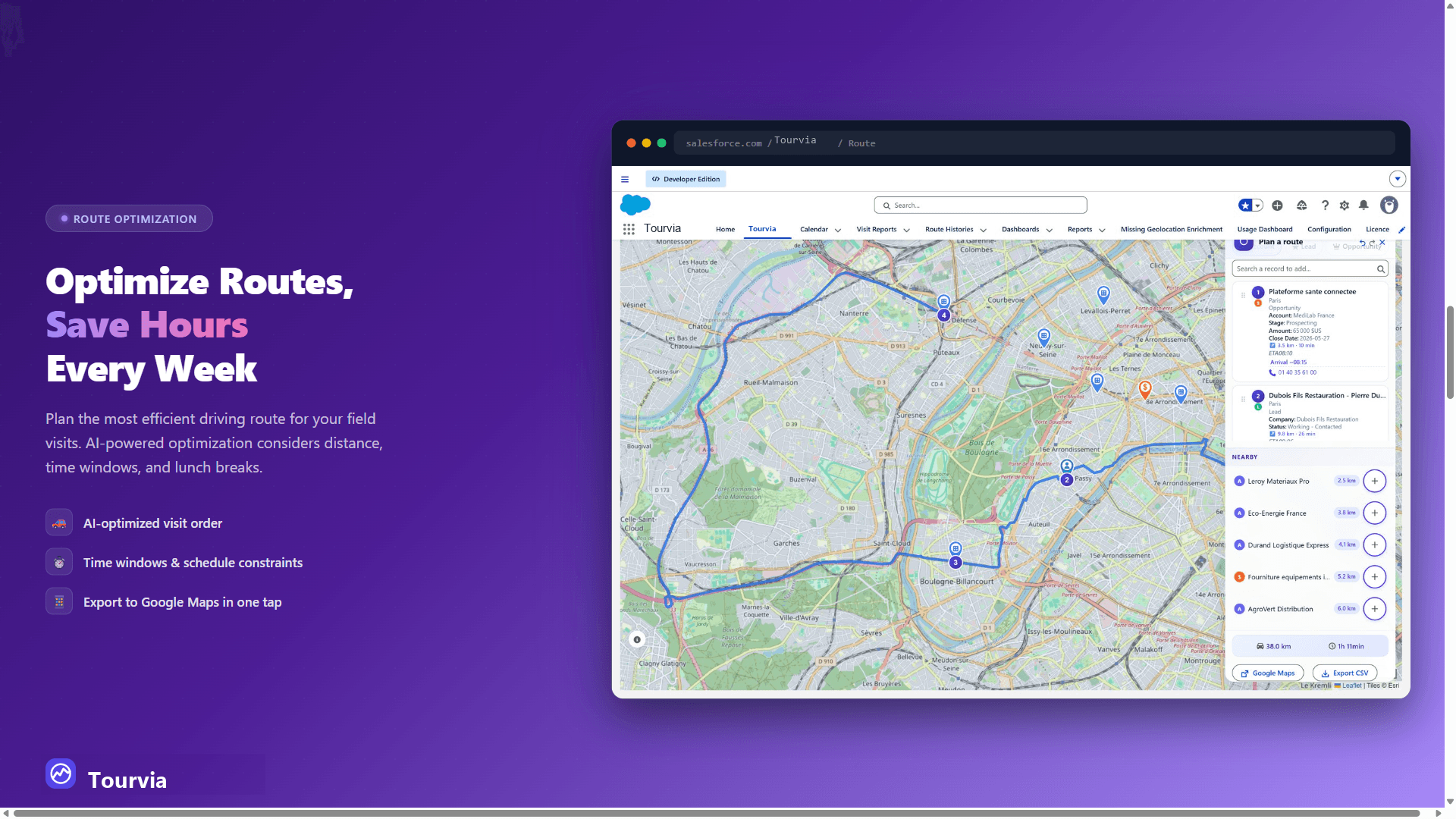Add Eco-Energie France to route
The width and height of the screenshot is (1456, 819).
click(1374, 513)
